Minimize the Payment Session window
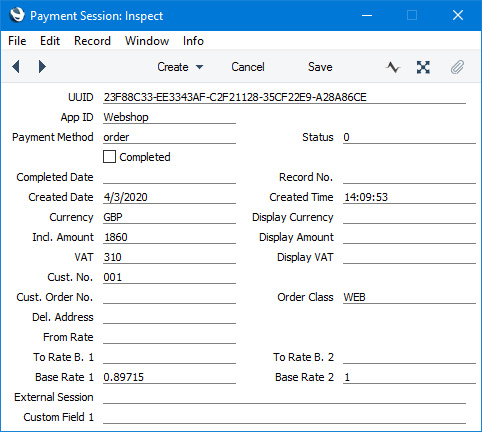 (367, 15)
